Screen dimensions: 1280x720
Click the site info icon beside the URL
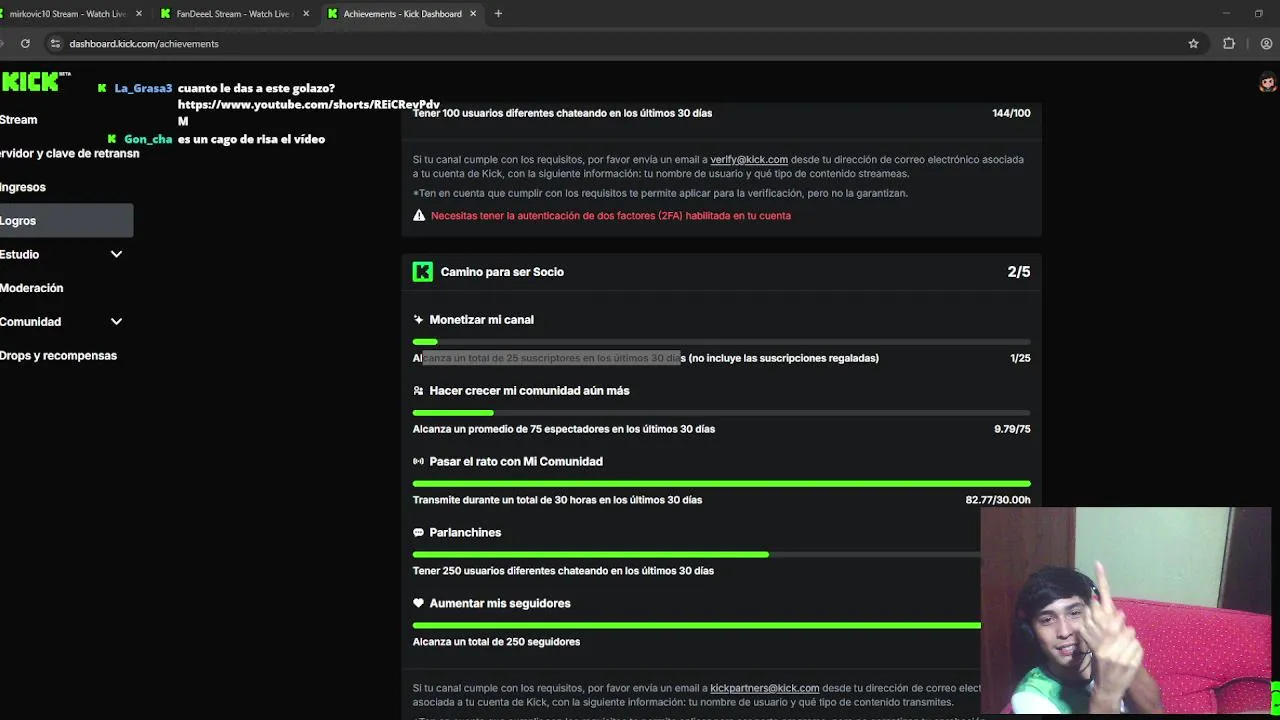point(56,44)
